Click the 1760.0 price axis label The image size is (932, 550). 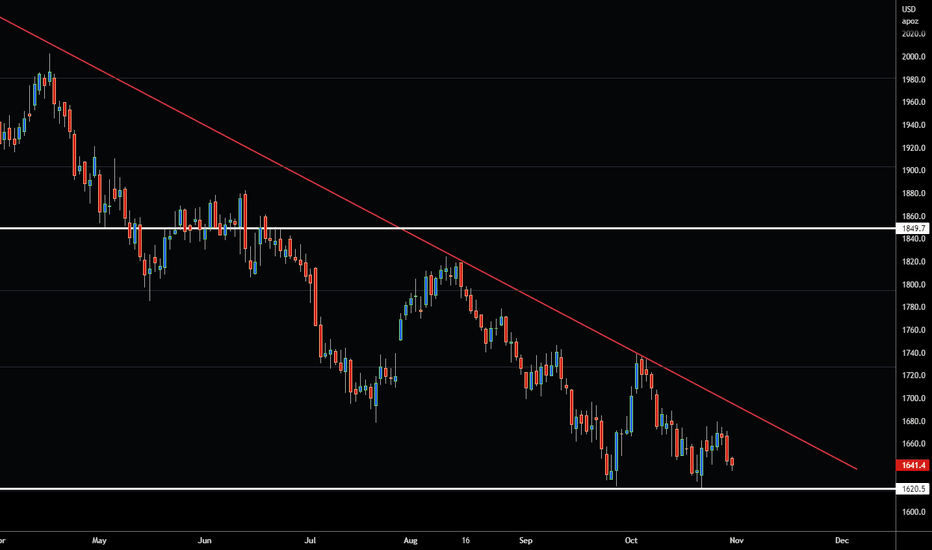pyautogui.click(x=914, y=330)
